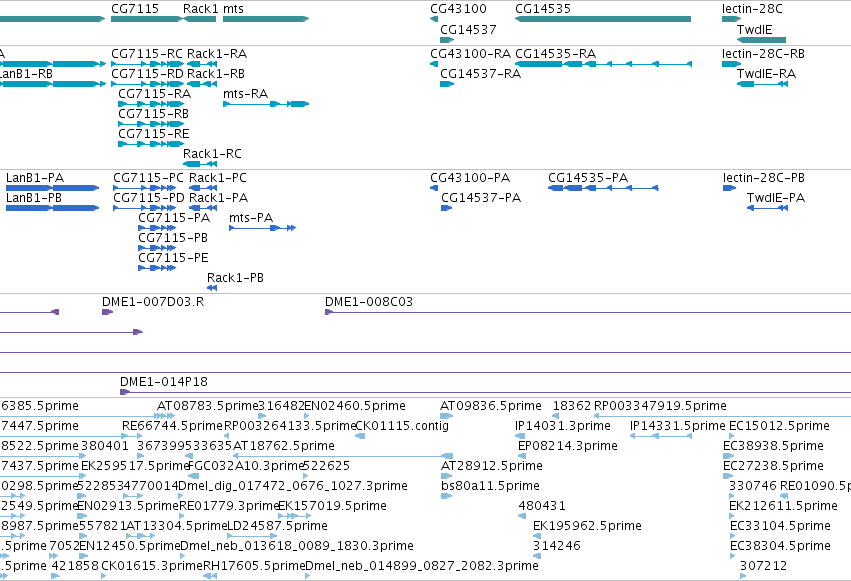Image resolution: width=851 pixels, height=581 pixels.
Task: Click the mts gene arrow feature
Action: [x=266, y=19]
